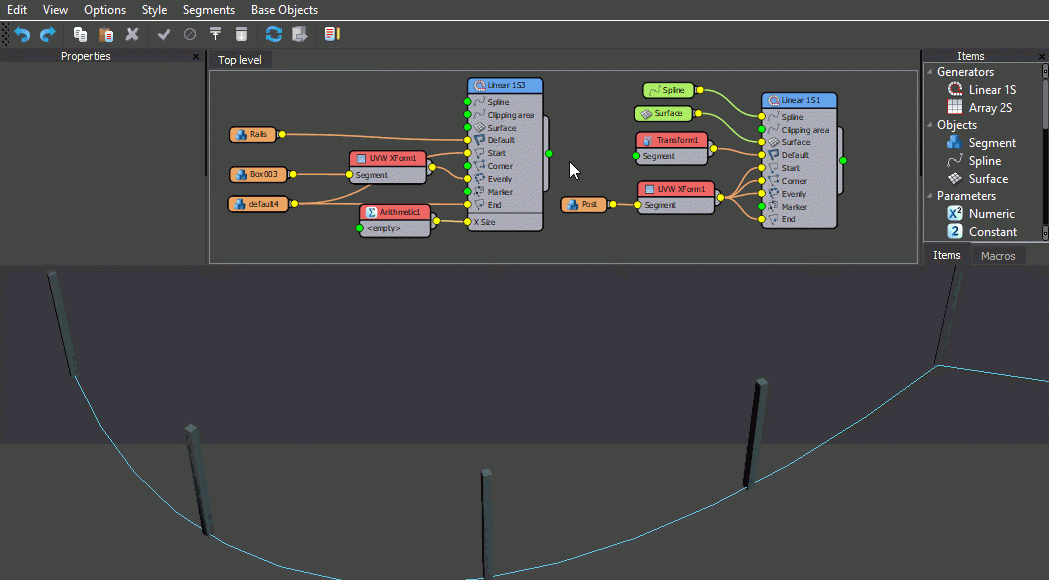Select the Top level tab
This screenshot has height=580, width=1049.
click(240, 60)
